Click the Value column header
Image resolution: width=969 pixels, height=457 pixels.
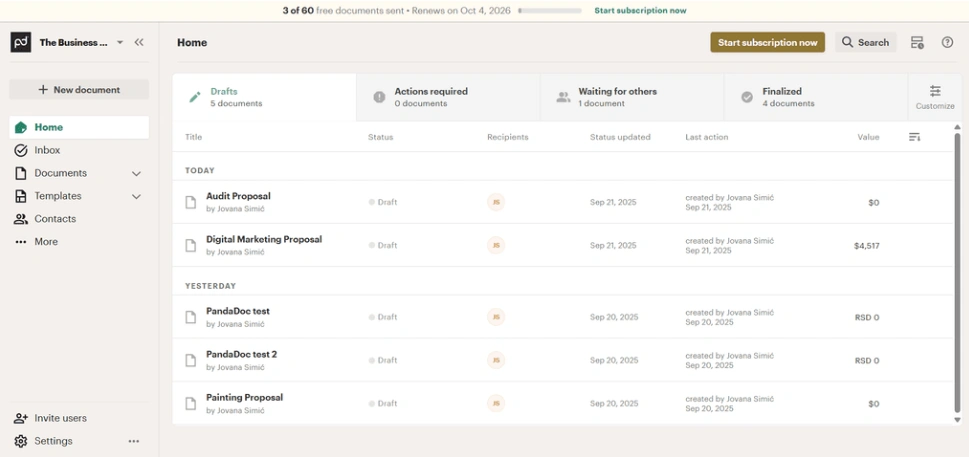[868, 137]
